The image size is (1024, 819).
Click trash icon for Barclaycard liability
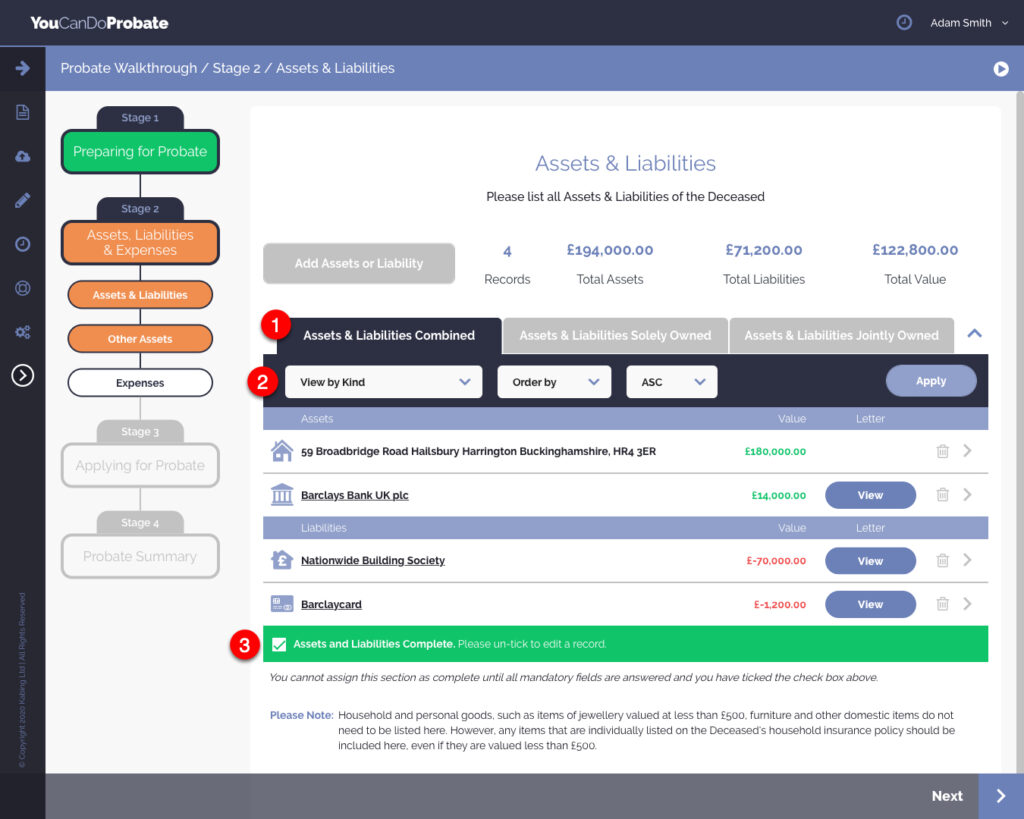(x=942, y=604)
